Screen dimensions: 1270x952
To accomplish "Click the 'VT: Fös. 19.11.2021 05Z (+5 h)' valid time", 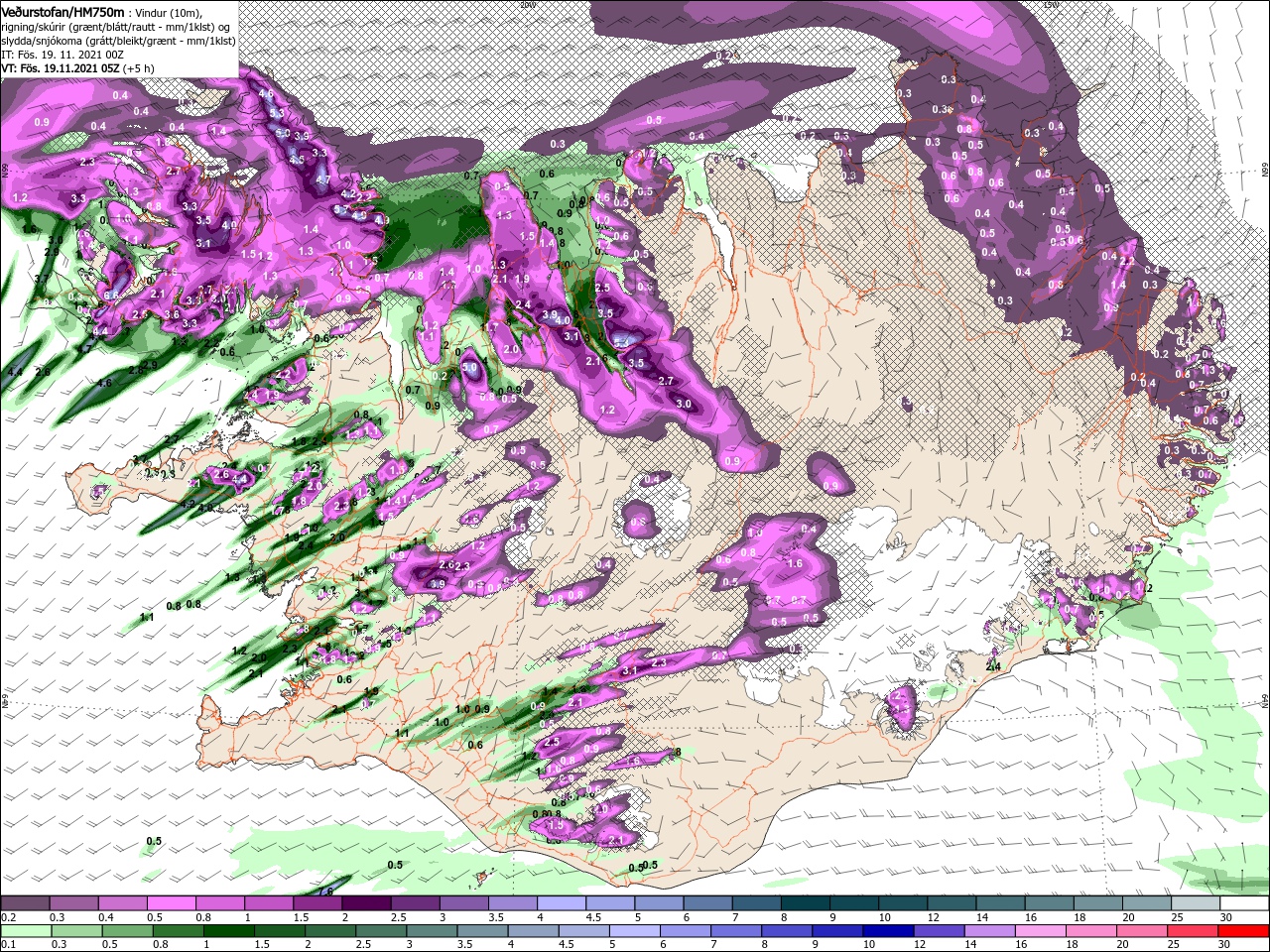I will pos(77,68).
